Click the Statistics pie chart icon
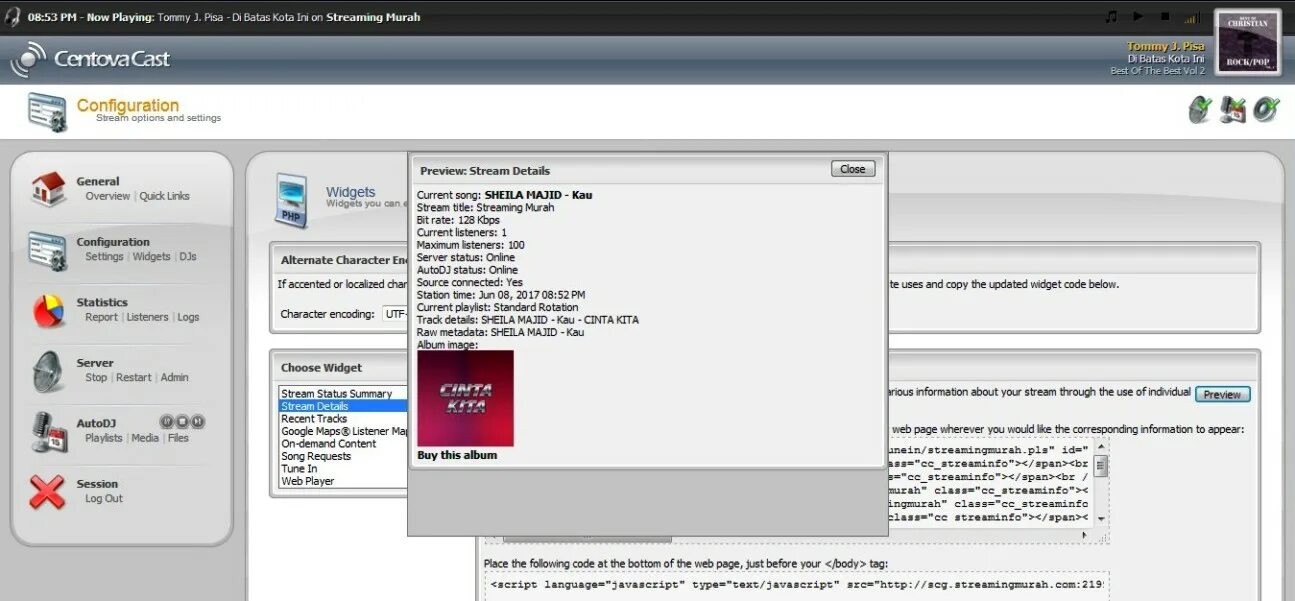 click(48, 310)
